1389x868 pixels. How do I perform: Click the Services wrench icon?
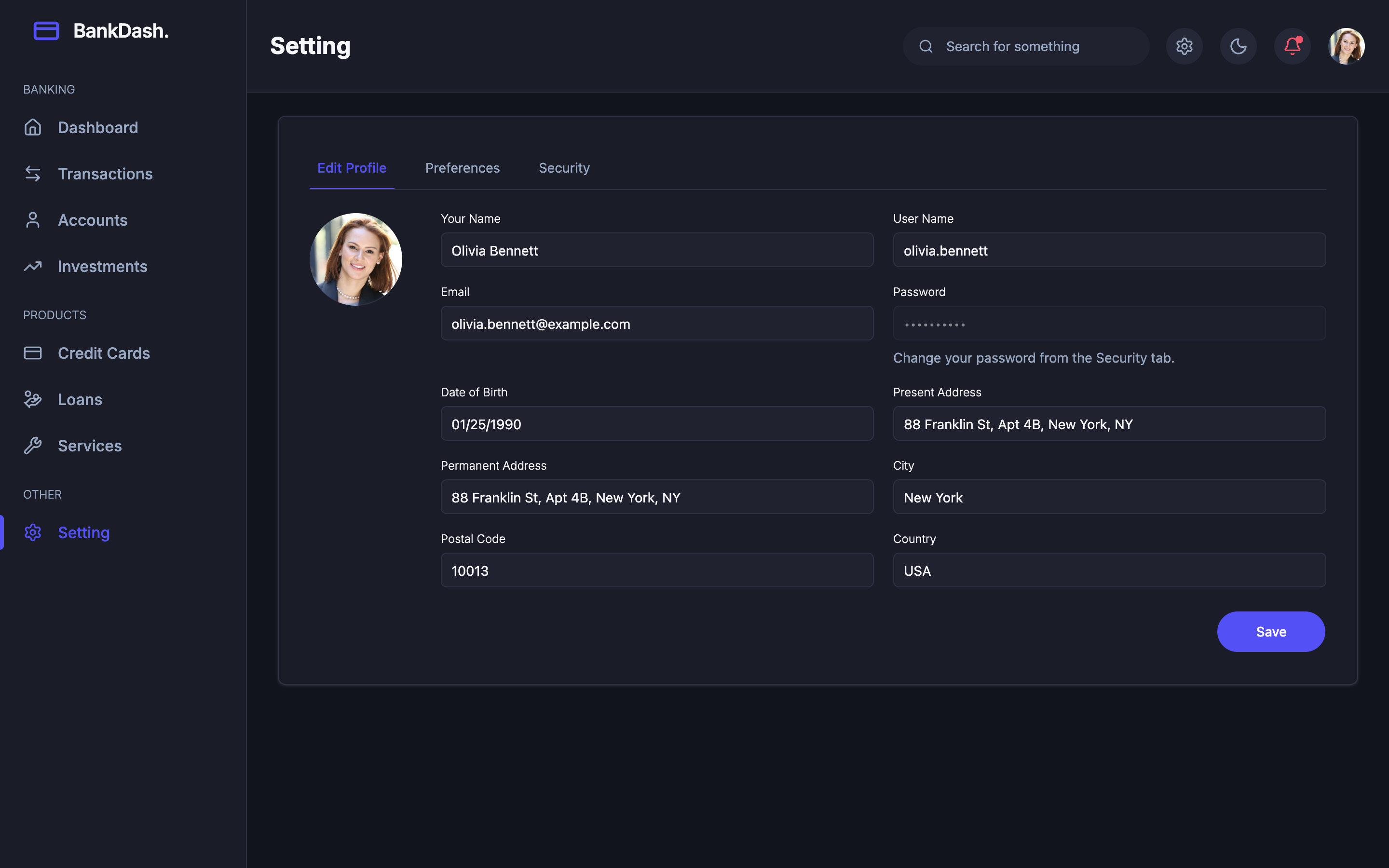click(x=33, y=446)
